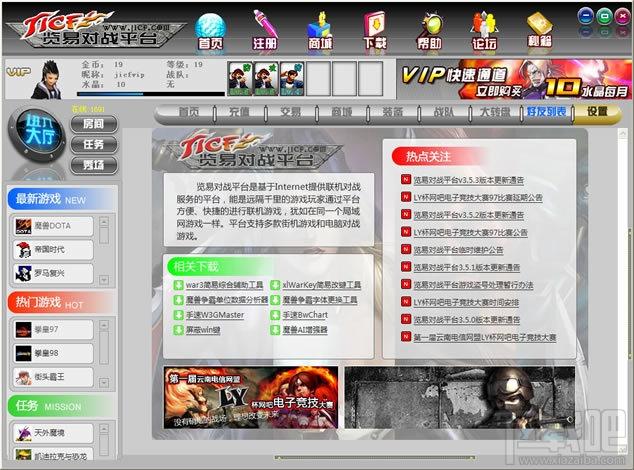Viewport: 634px width, 470px height.
Task: Open the 首页 globe icon in top toolbar
Action: (210, 31)
